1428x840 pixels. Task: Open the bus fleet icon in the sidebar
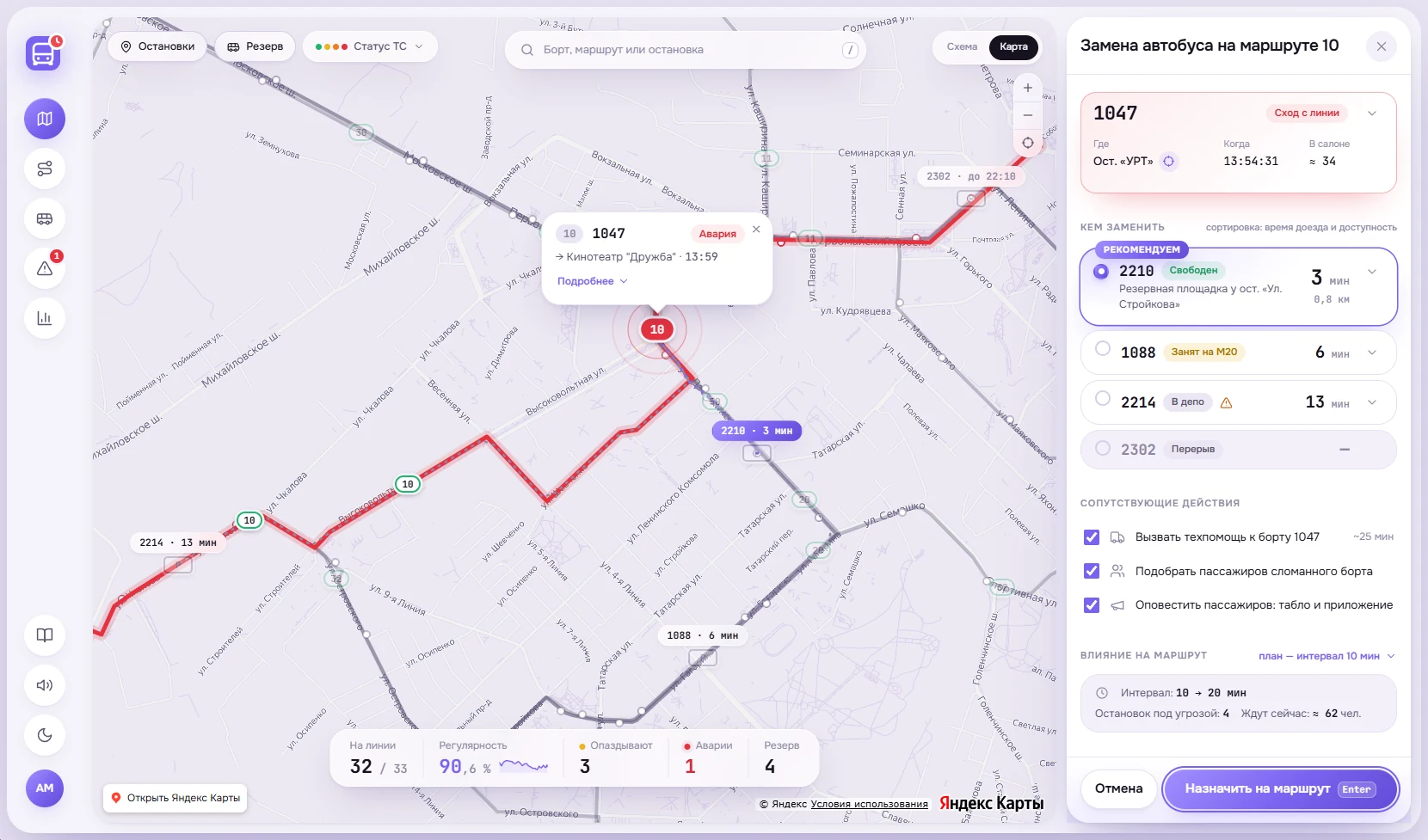[45, 218]
